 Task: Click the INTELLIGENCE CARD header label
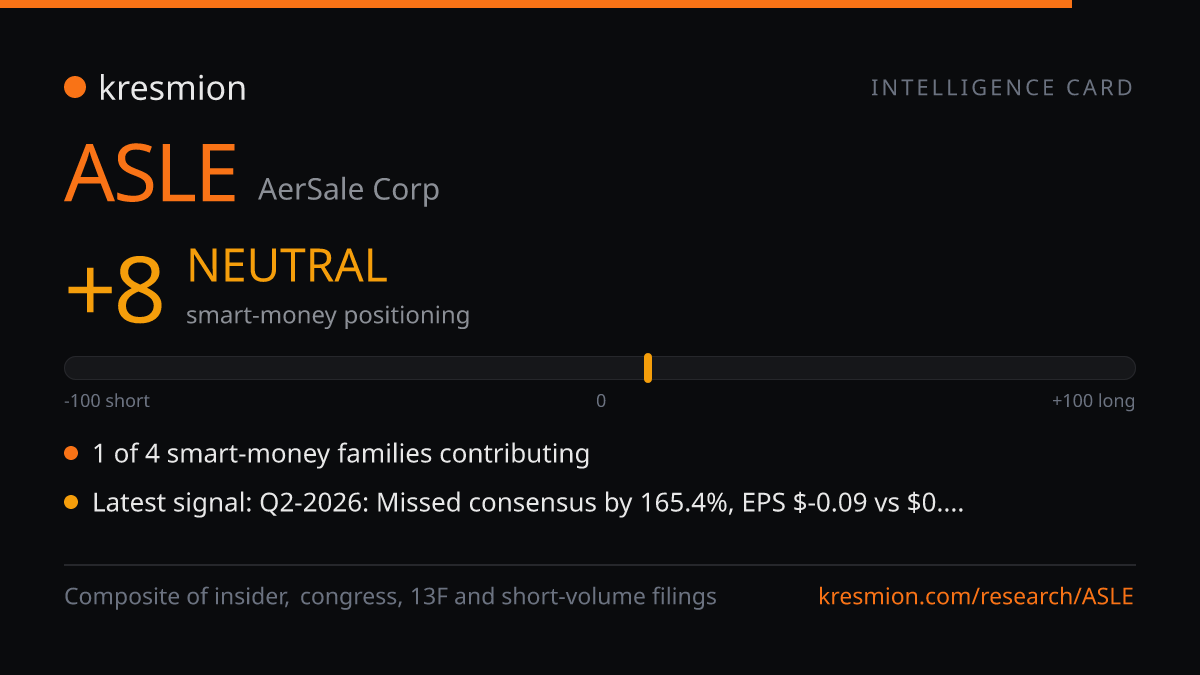(1002, 88)
